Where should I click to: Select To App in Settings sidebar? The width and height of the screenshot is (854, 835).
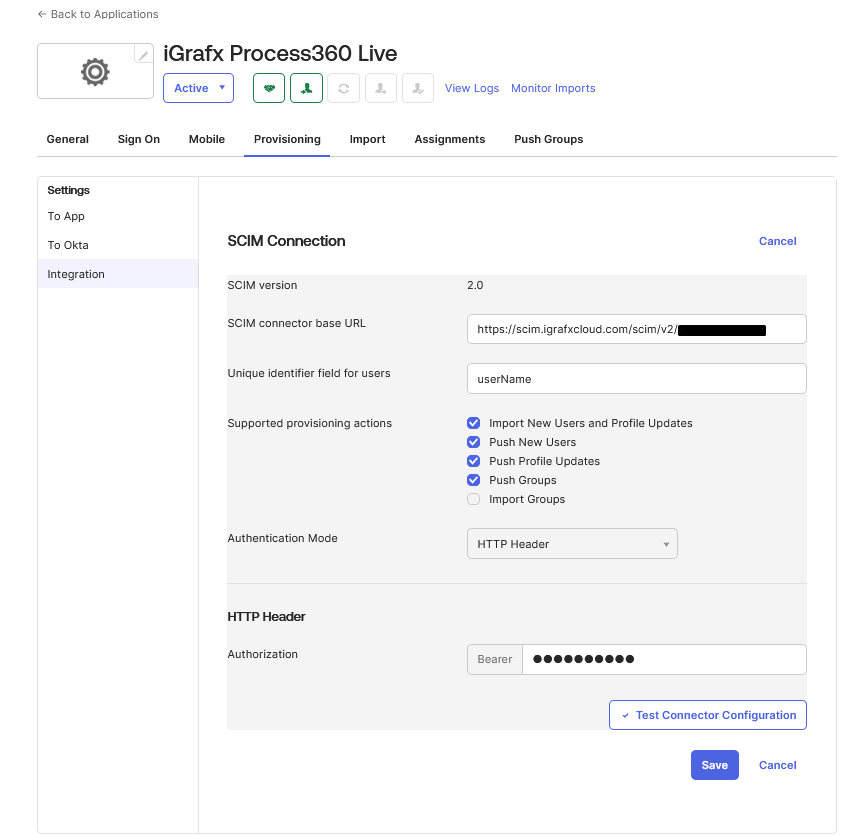tap(66, 216)
